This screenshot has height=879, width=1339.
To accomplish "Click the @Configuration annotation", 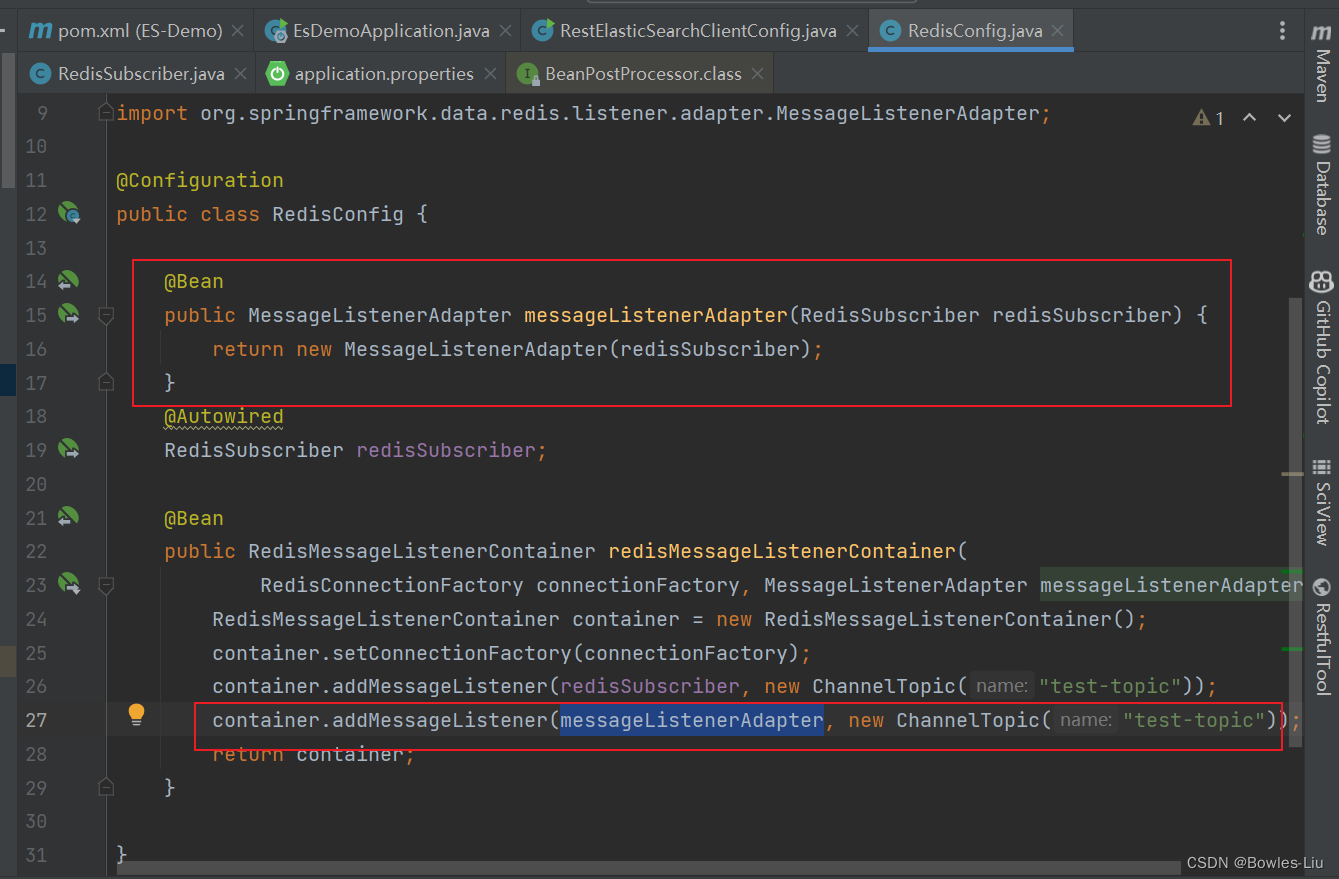I will [x=200, y=180].
